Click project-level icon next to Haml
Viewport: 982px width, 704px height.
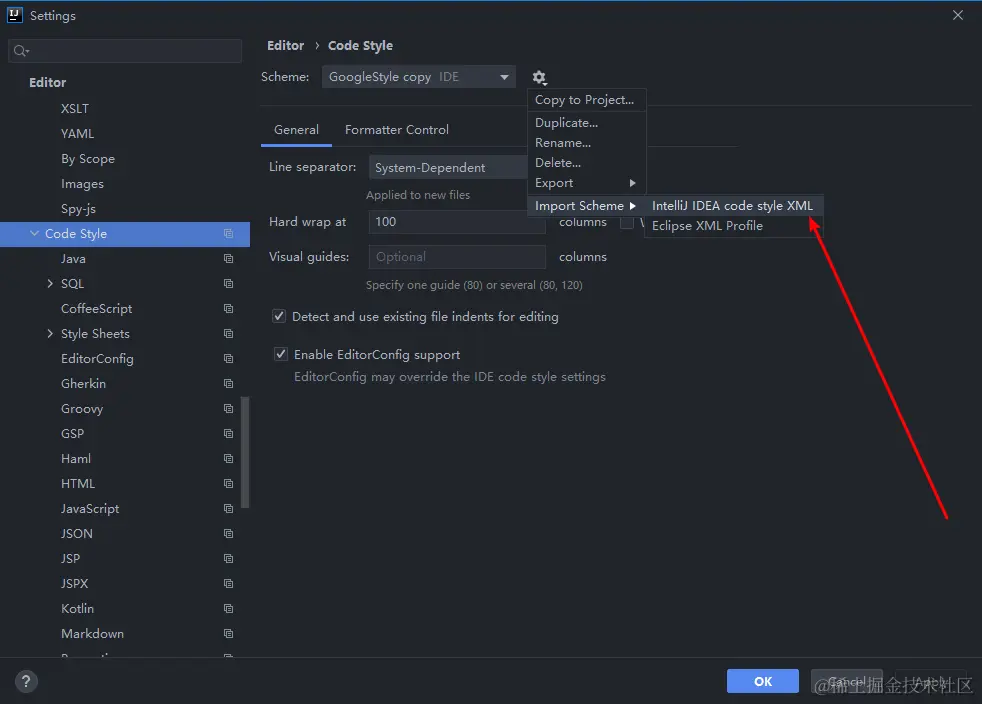(229, 458)
